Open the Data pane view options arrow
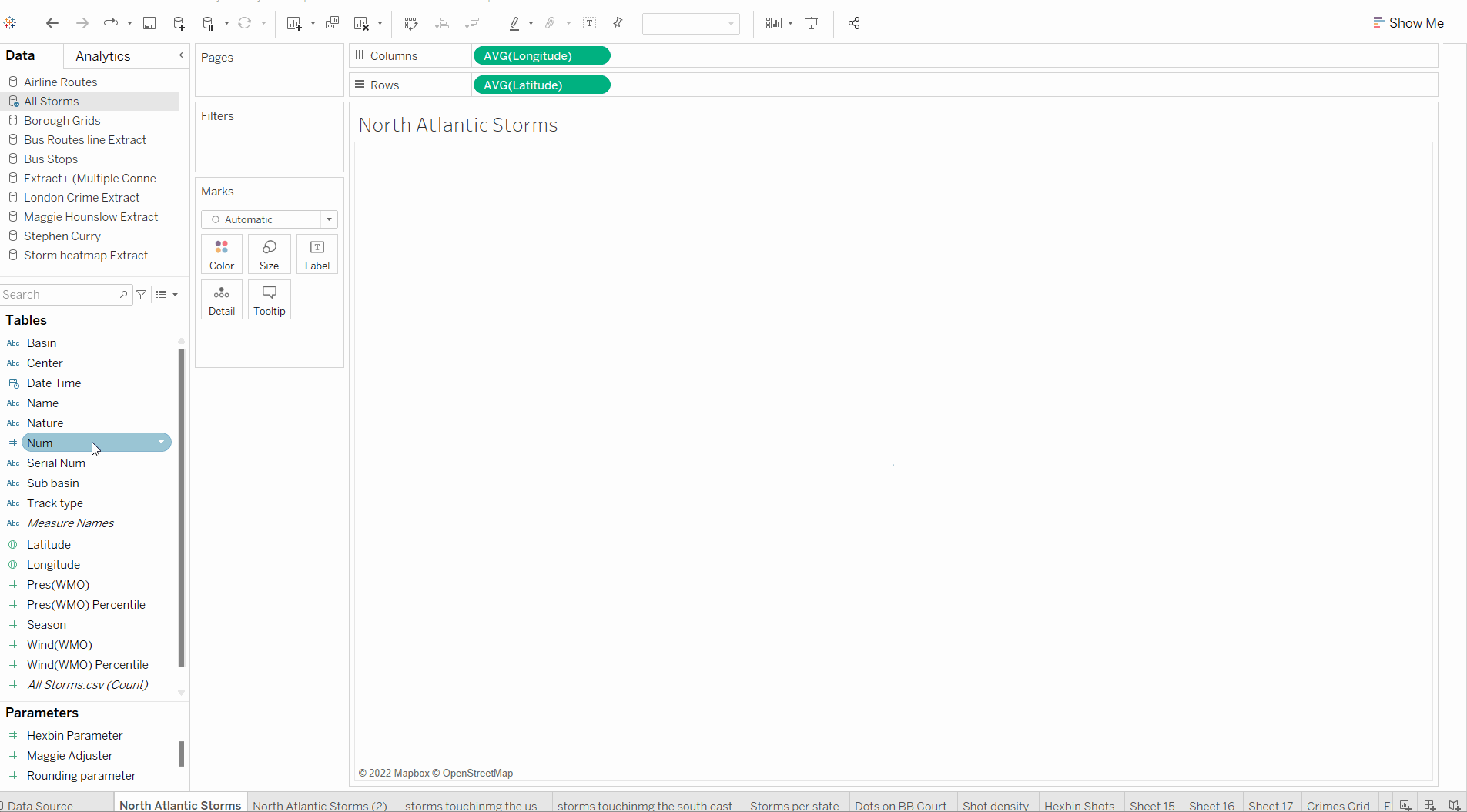This screenshot has height=812, width=1467. pyautogui.click(x=176, y=295)
